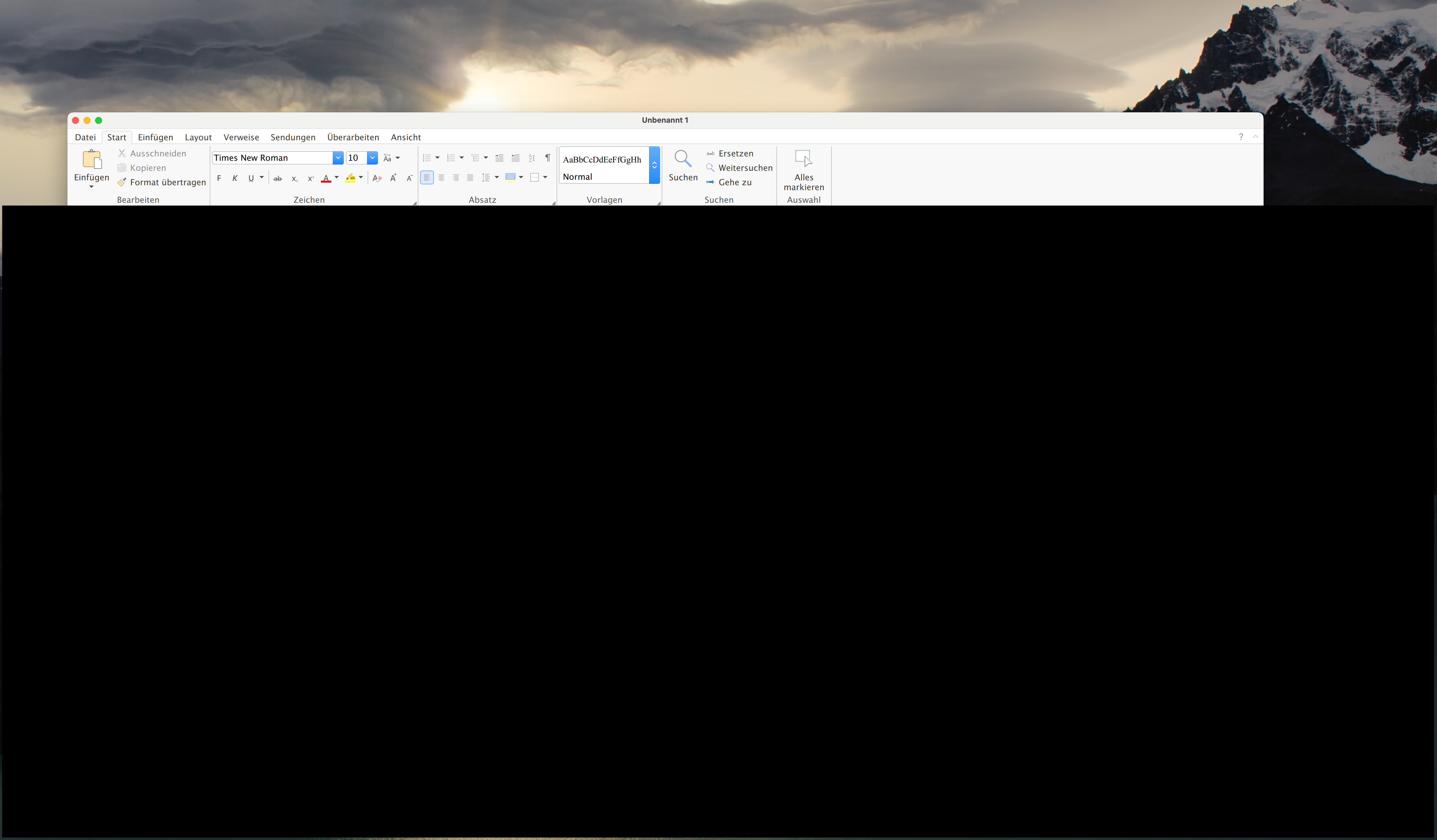This screenshot has width=1437, height=840.
Task: Select the Start tab
Action: pos(117,137)
